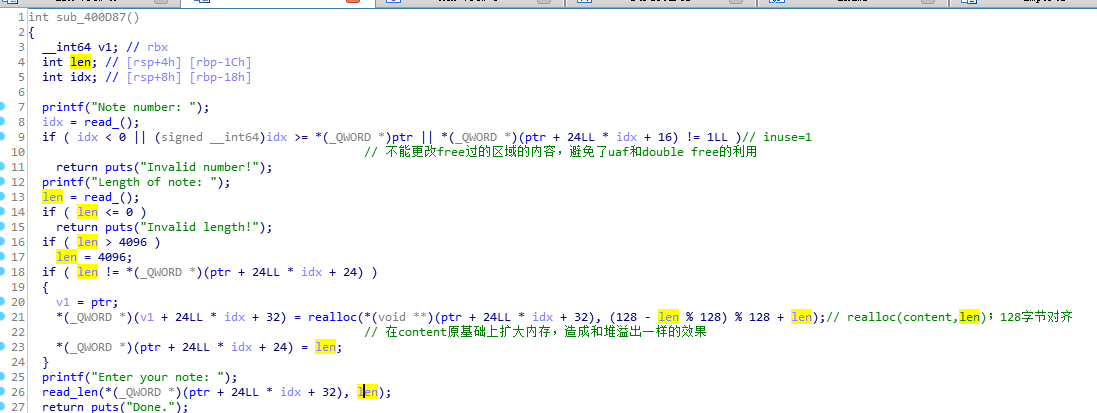The width and height of the screenshot is (1097, 413).
Task: Select the blue gutter dot at line 18
Action: 5,272
